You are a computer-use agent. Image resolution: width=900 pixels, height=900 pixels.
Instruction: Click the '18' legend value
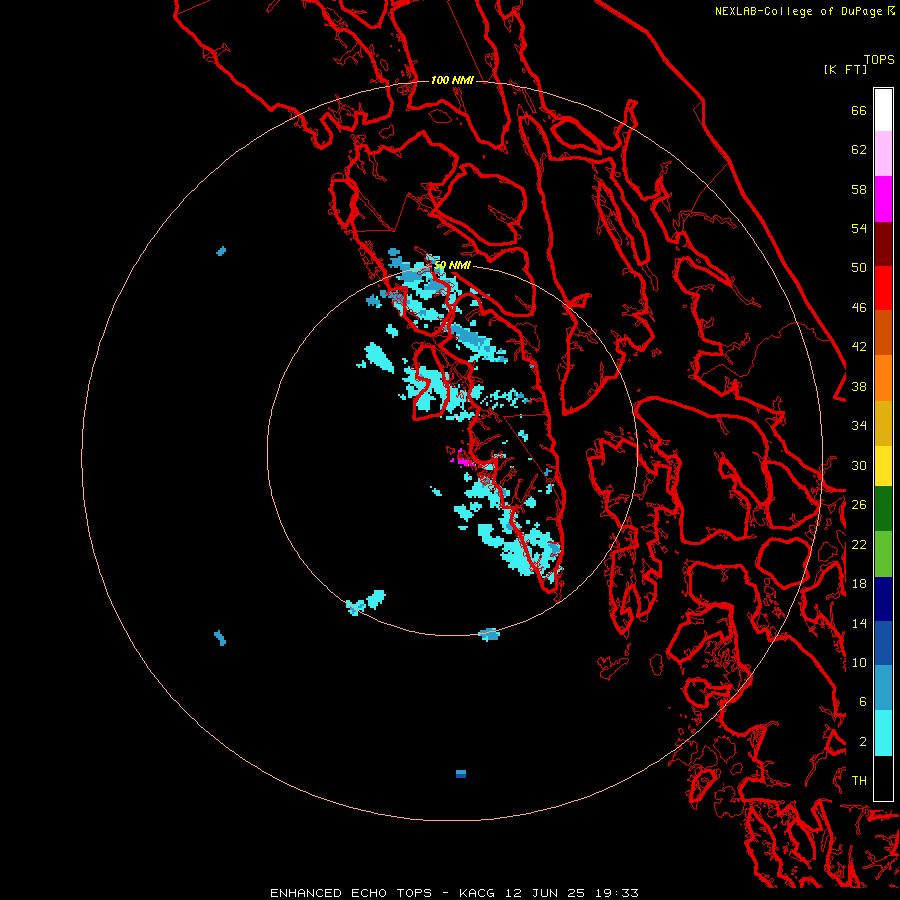coord(859,584)
